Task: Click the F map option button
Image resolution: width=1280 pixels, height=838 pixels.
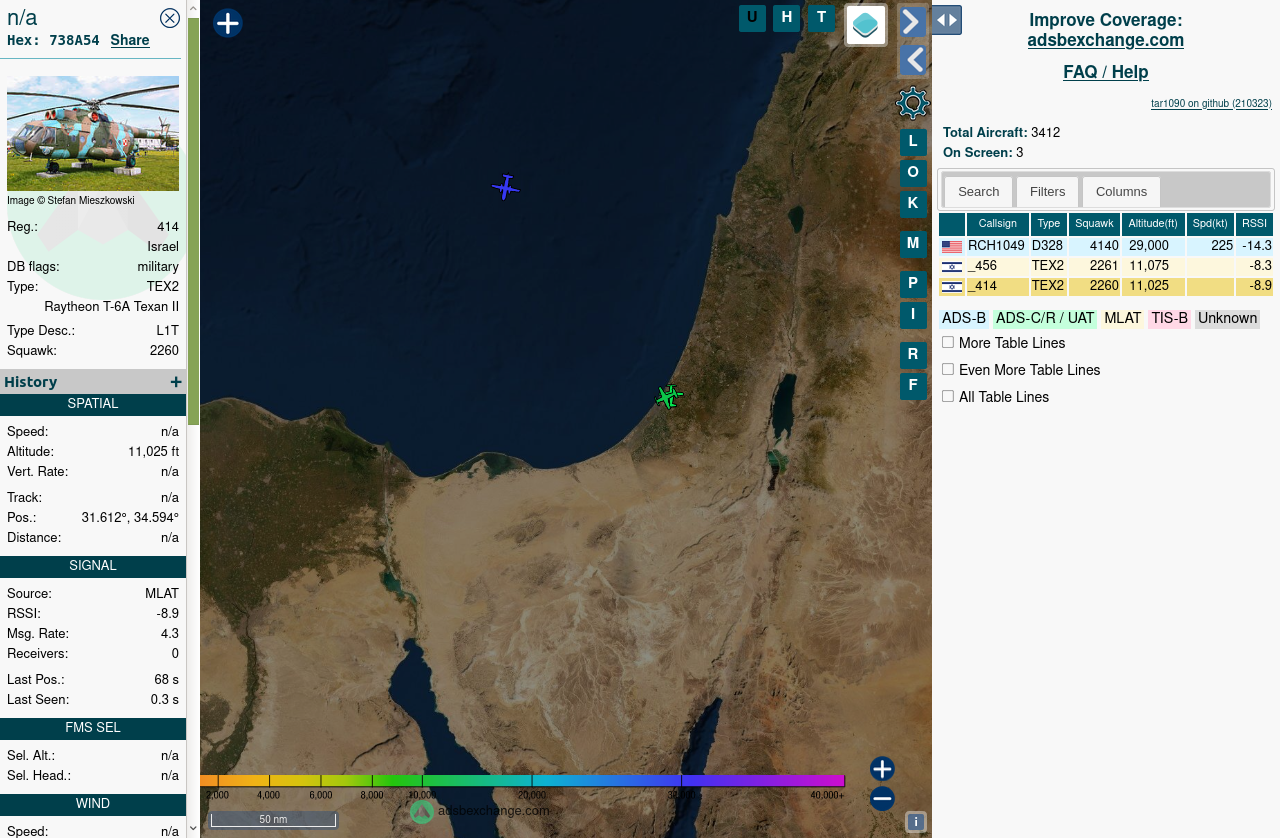Action: [x=913, y=386]
